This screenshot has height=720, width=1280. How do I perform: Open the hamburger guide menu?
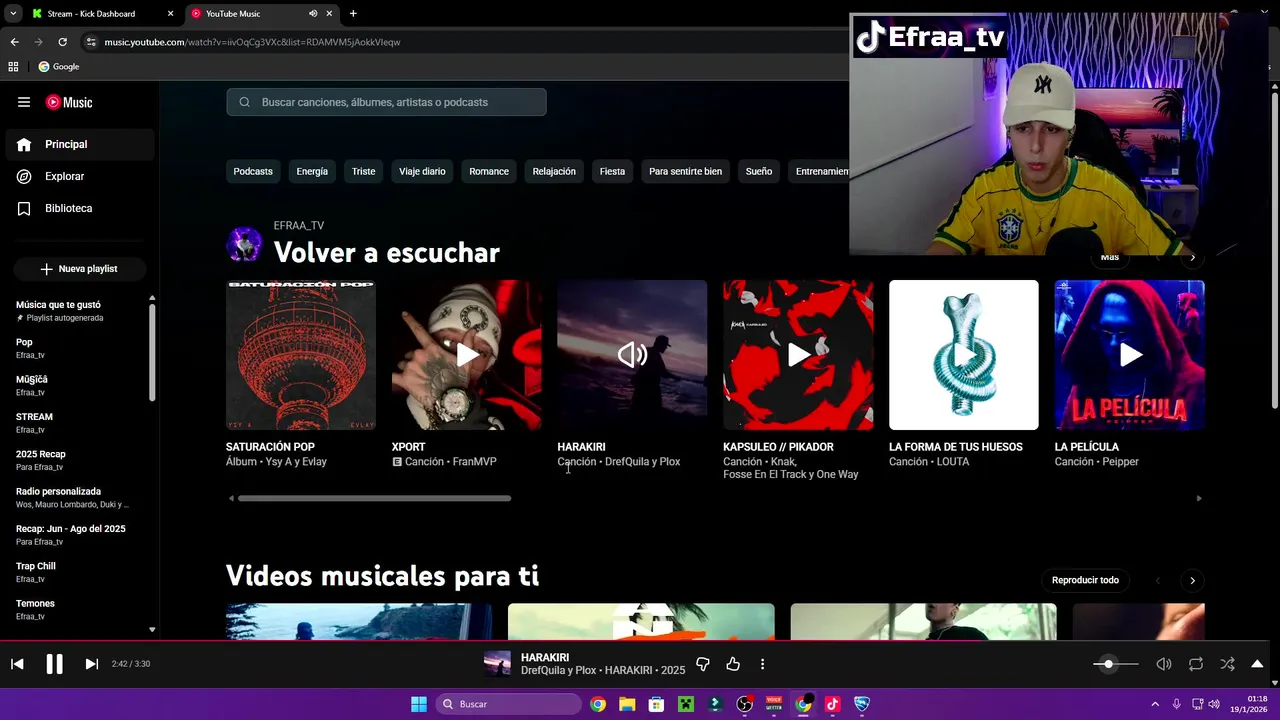(24, 102)
